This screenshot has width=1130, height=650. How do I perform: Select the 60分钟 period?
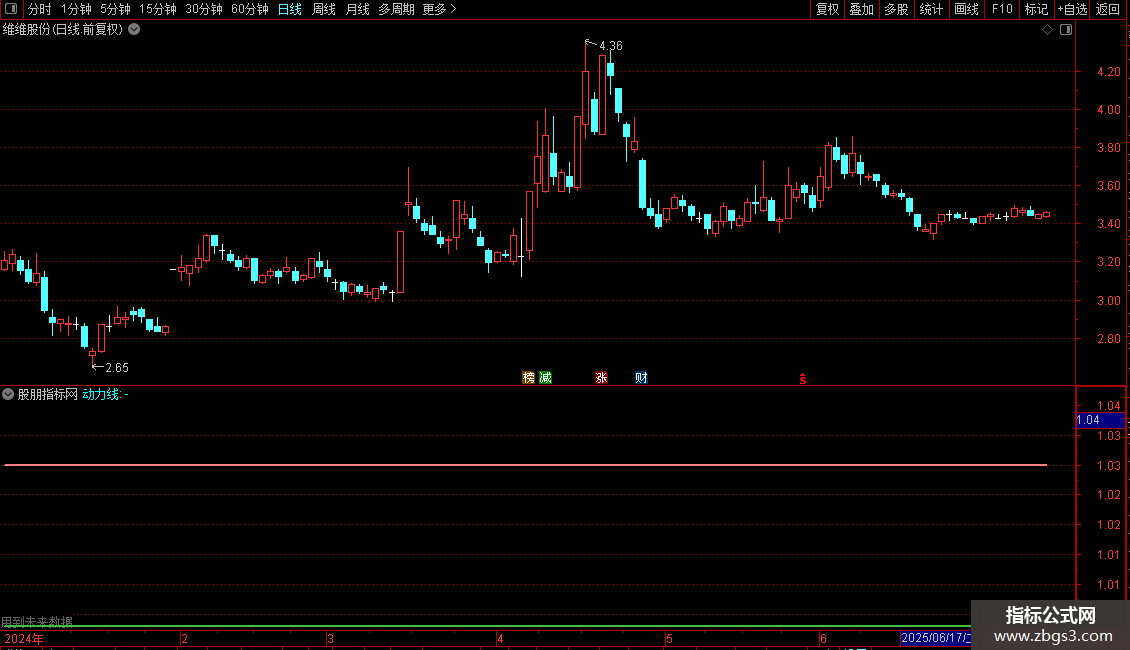(249, 9)
